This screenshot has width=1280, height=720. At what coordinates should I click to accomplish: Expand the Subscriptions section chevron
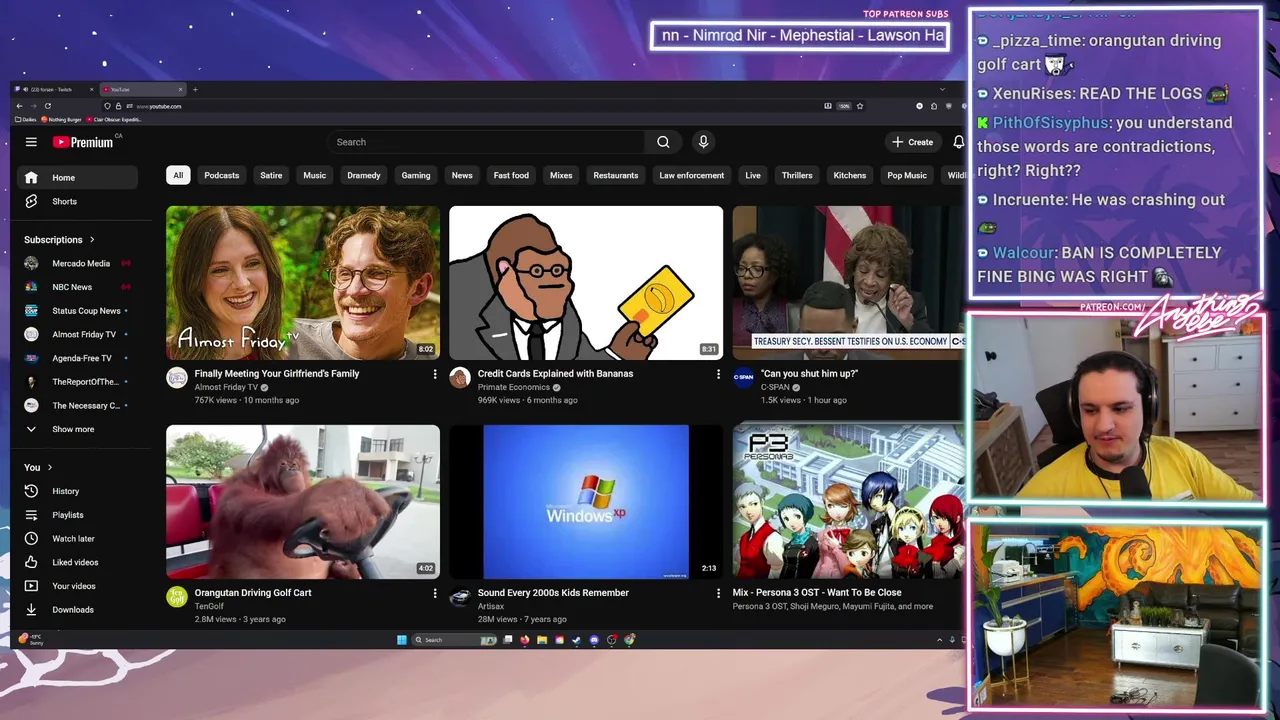click(x=92, y=240)
